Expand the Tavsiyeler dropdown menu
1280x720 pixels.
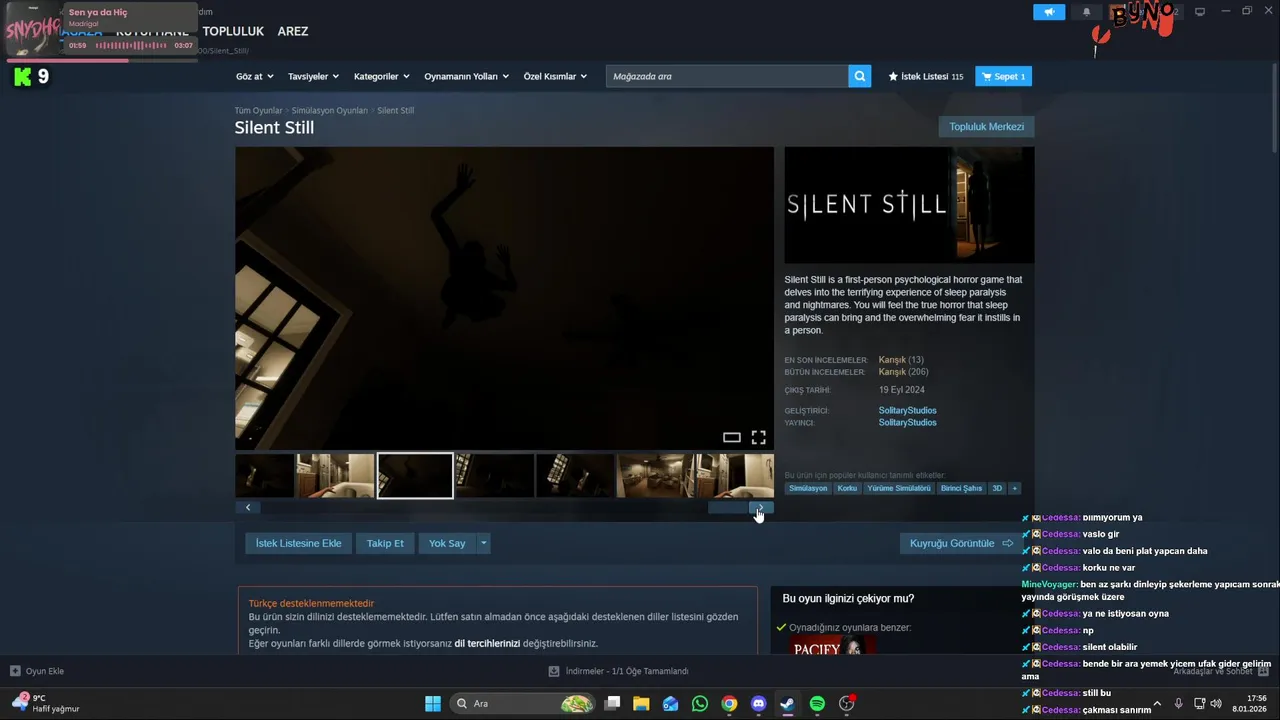coord(313,76)
